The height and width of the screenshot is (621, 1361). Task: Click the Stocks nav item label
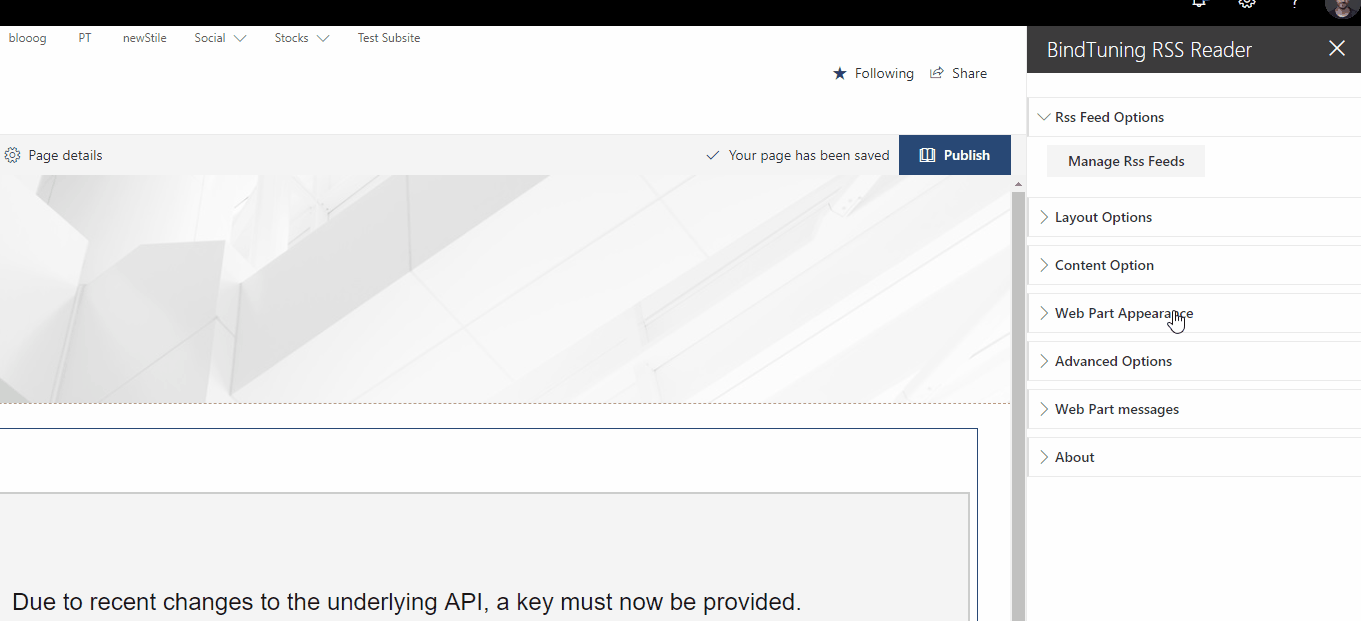coord(292,38)
